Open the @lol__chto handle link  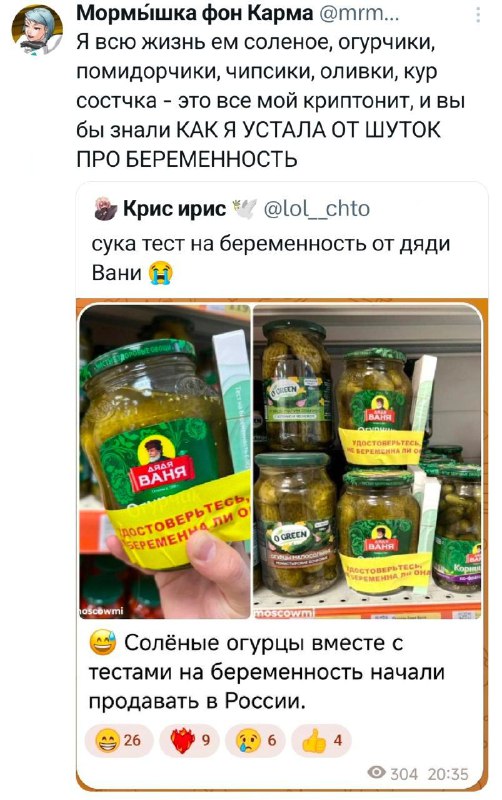click(316, 209)
